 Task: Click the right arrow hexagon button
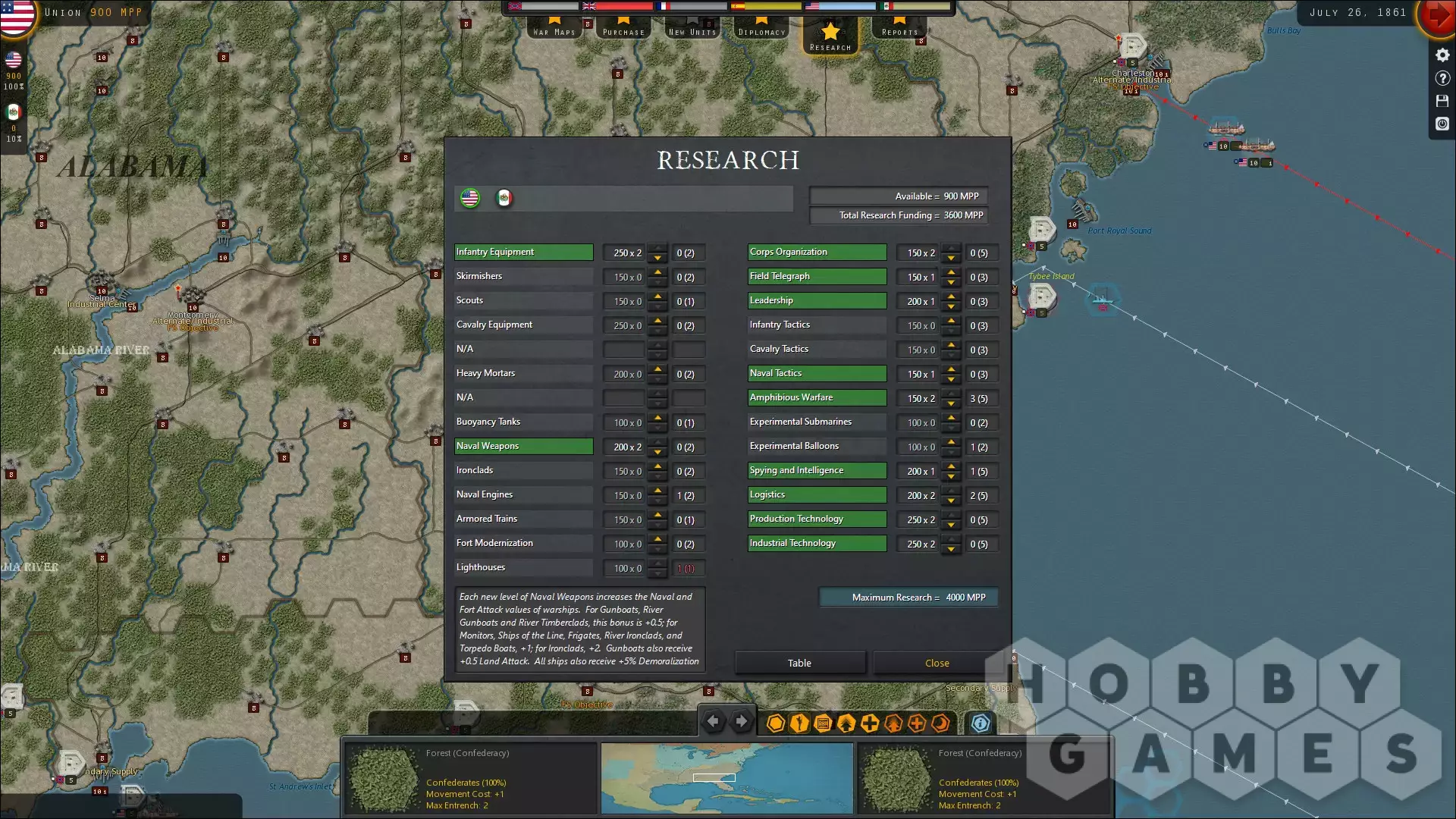[x=741, y=722]
